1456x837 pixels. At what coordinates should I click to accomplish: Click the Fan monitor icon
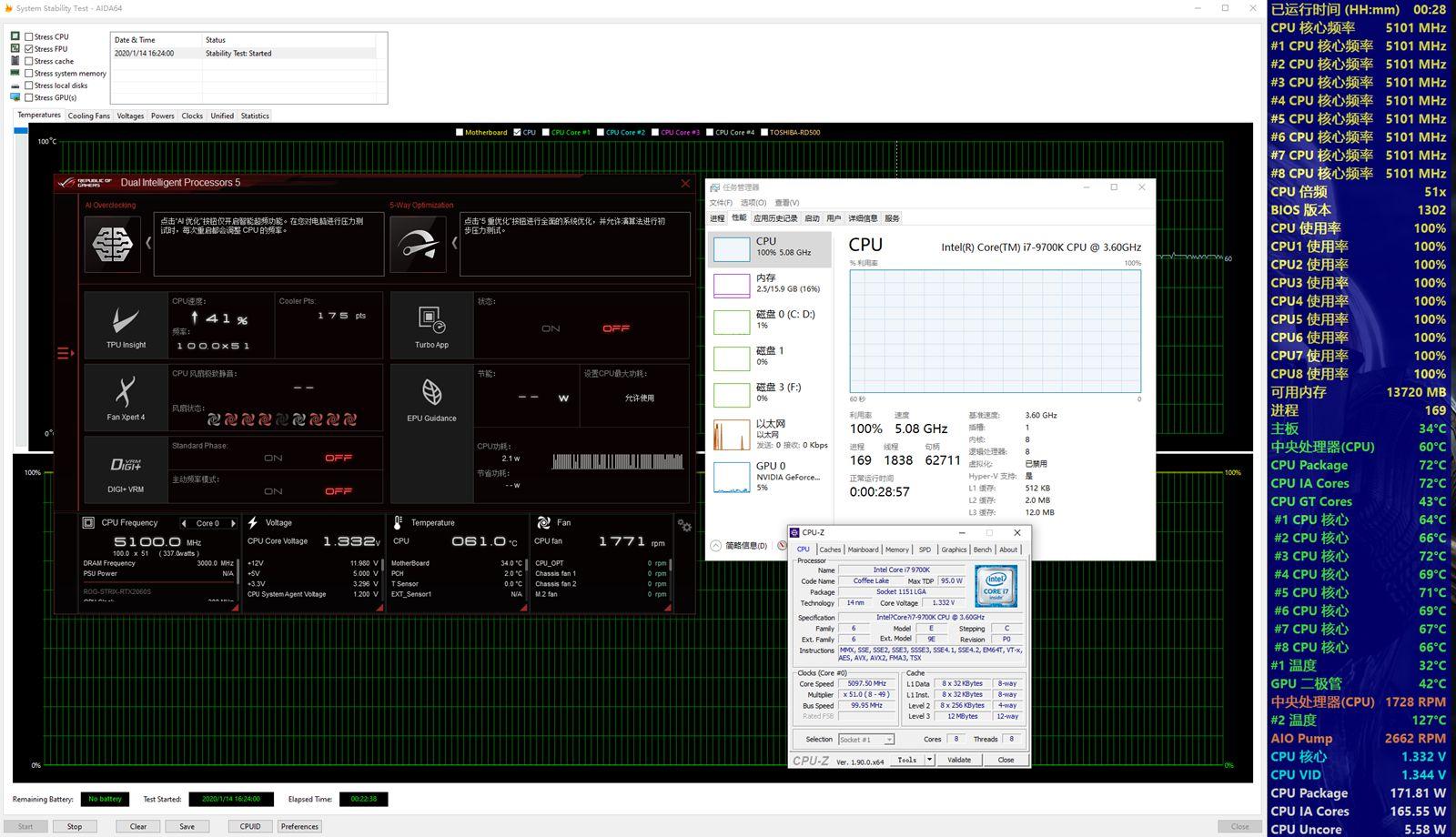(543, 522)
